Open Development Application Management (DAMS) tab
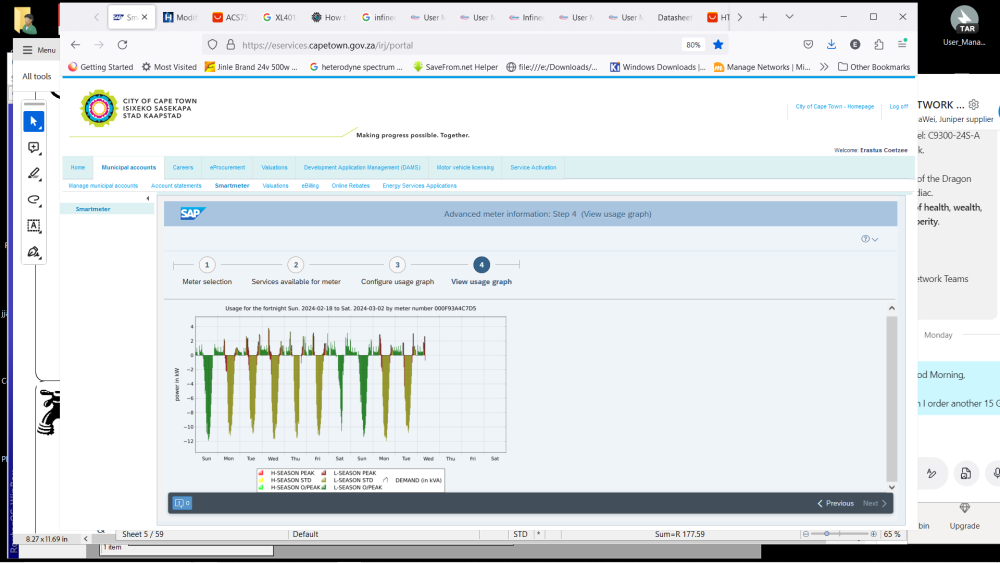 pyautogui.click(x=362, y=168)
